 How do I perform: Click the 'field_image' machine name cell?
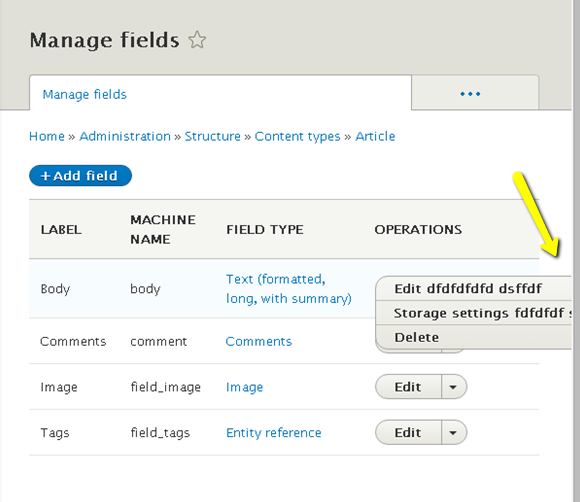(166, 387)
